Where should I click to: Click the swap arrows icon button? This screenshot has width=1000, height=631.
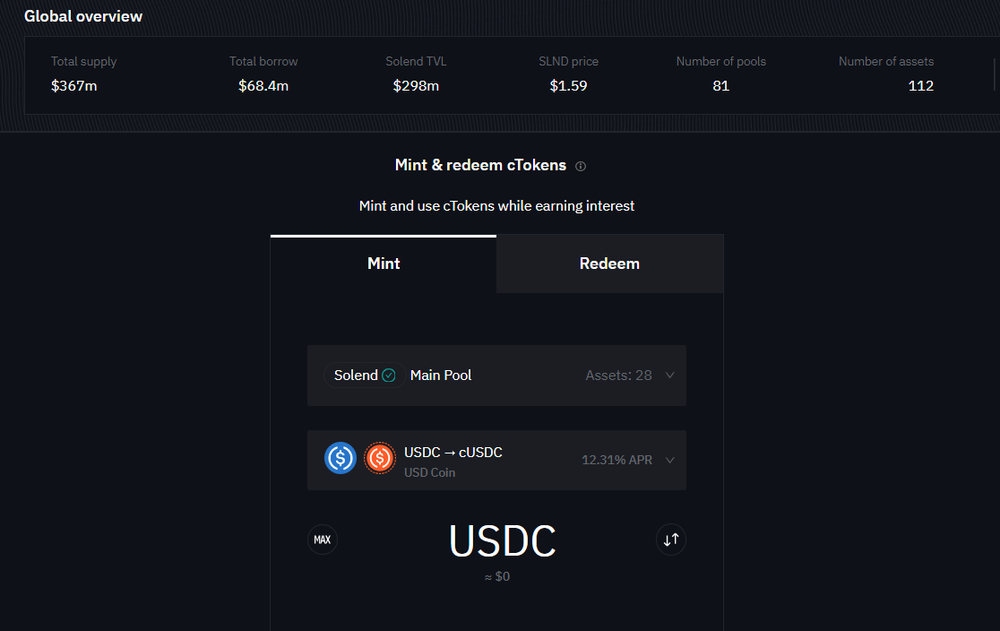tap(671, 540)
